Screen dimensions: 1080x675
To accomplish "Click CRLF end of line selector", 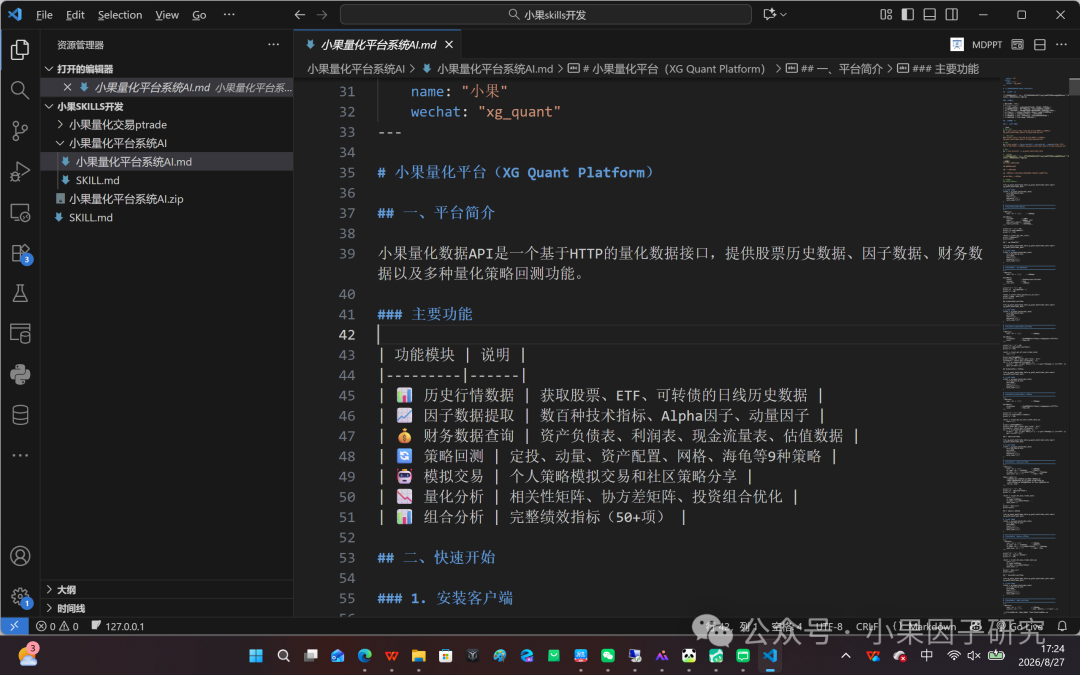I will point(867,626).
